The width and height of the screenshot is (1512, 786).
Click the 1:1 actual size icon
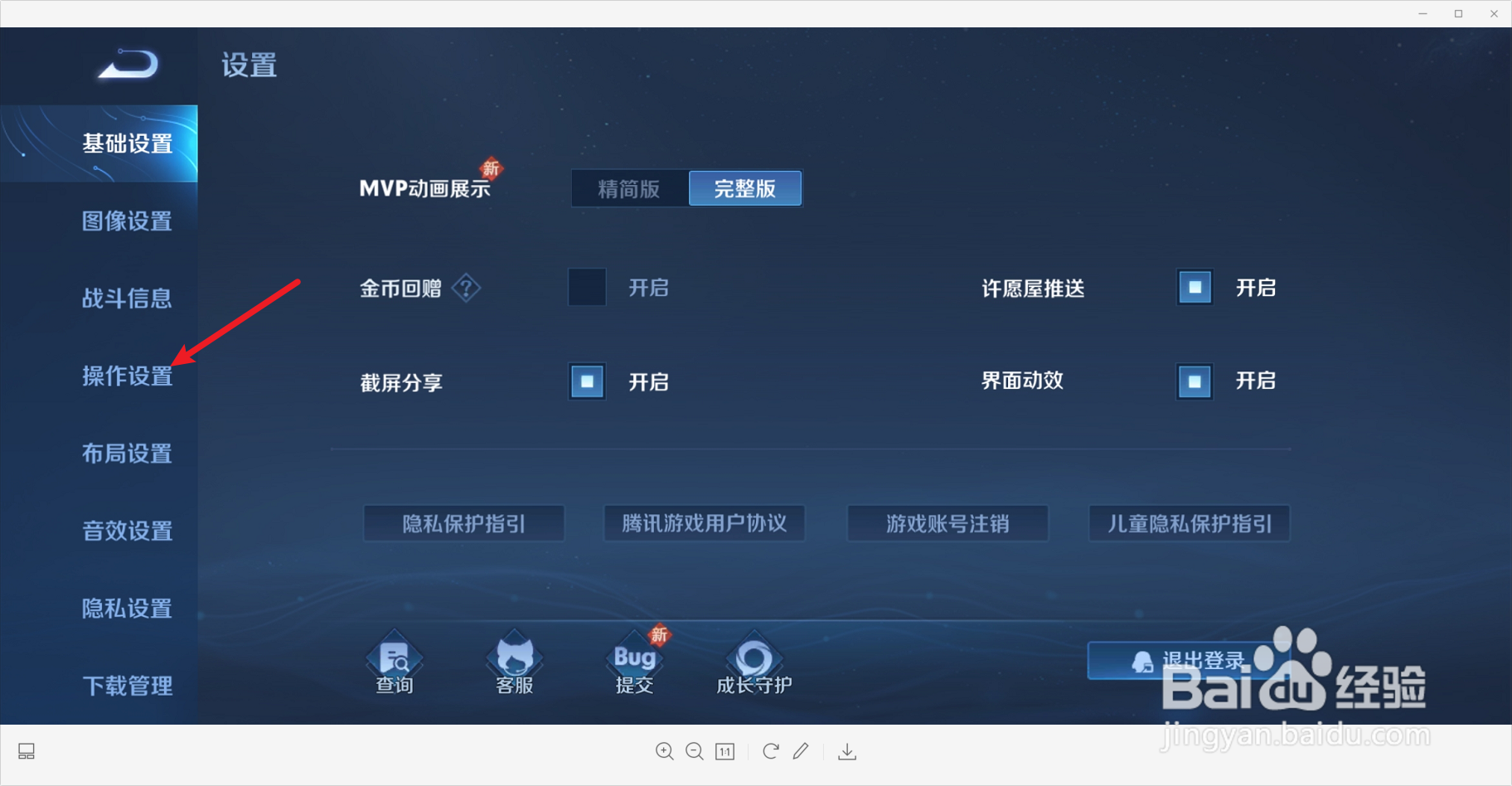[x=724, y=751]
